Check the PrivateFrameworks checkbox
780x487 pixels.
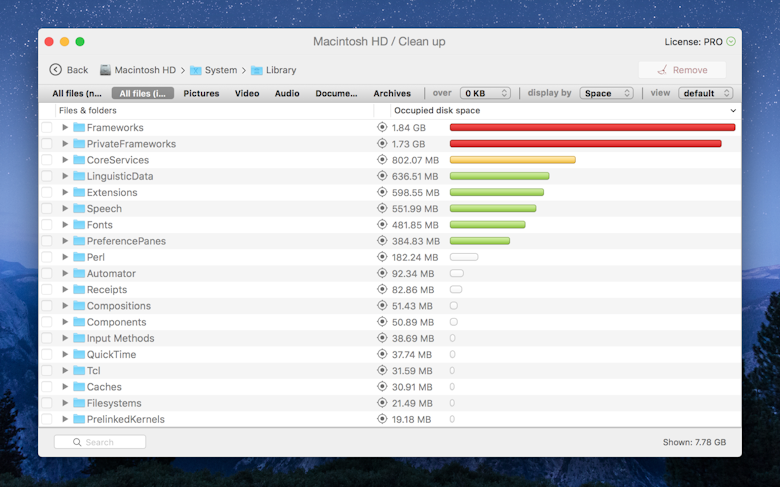click(47, 144)
